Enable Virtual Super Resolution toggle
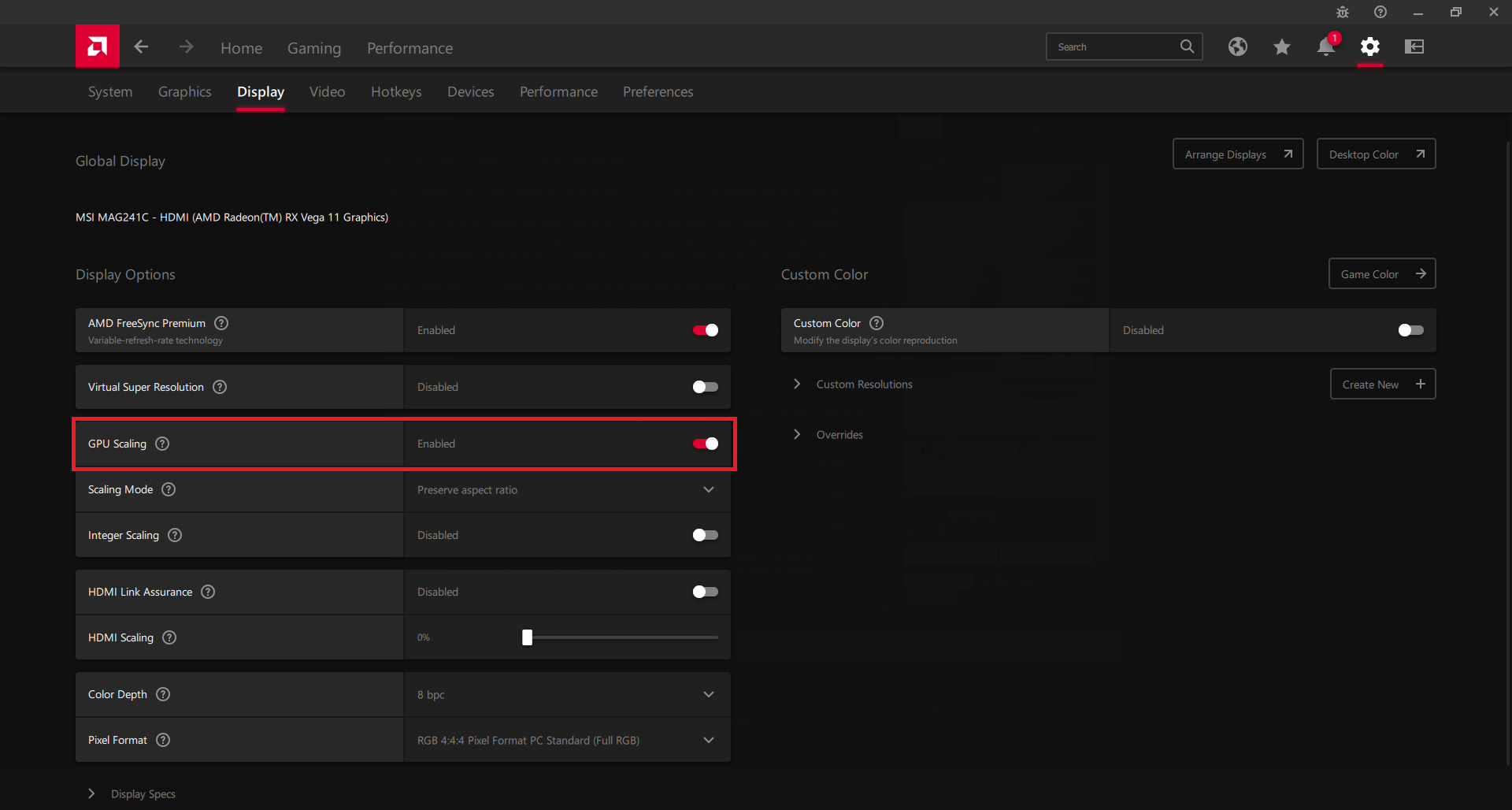 [705, 387]
